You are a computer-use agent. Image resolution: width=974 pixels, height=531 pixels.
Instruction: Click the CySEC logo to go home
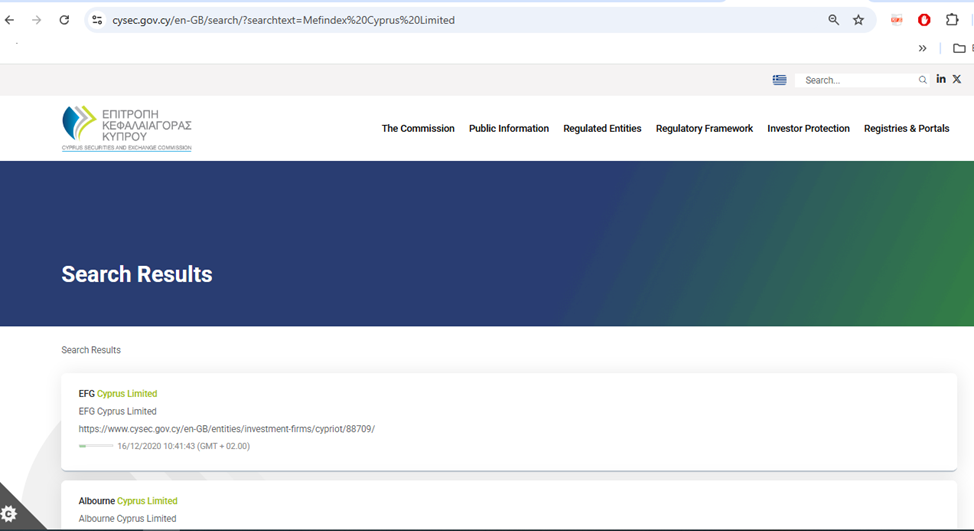click(127, 128)
